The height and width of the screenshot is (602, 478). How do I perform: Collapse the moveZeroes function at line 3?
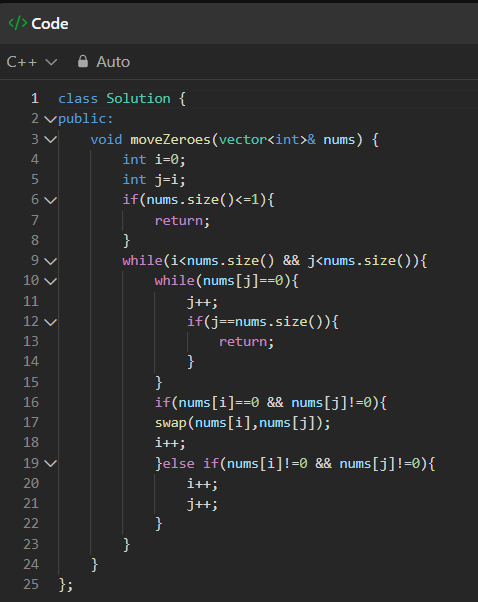click(50, 139)
